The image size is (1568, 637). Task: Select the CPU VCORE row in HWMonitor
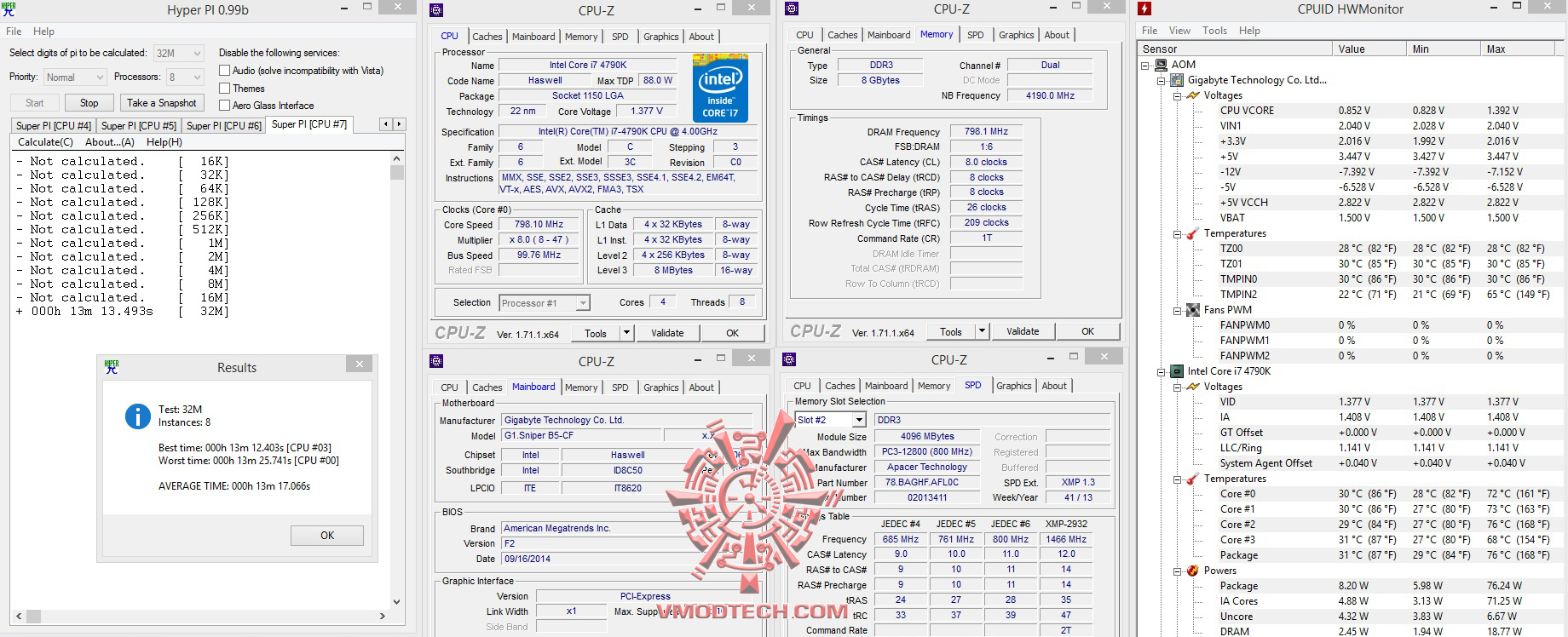[1352, 111]
